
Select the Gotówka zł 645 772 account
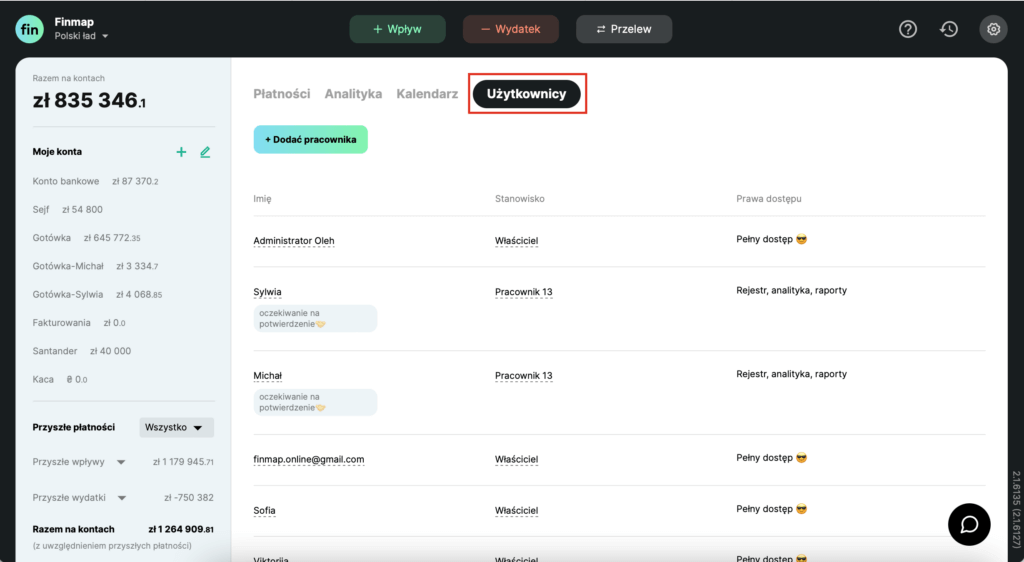point(87,238)
